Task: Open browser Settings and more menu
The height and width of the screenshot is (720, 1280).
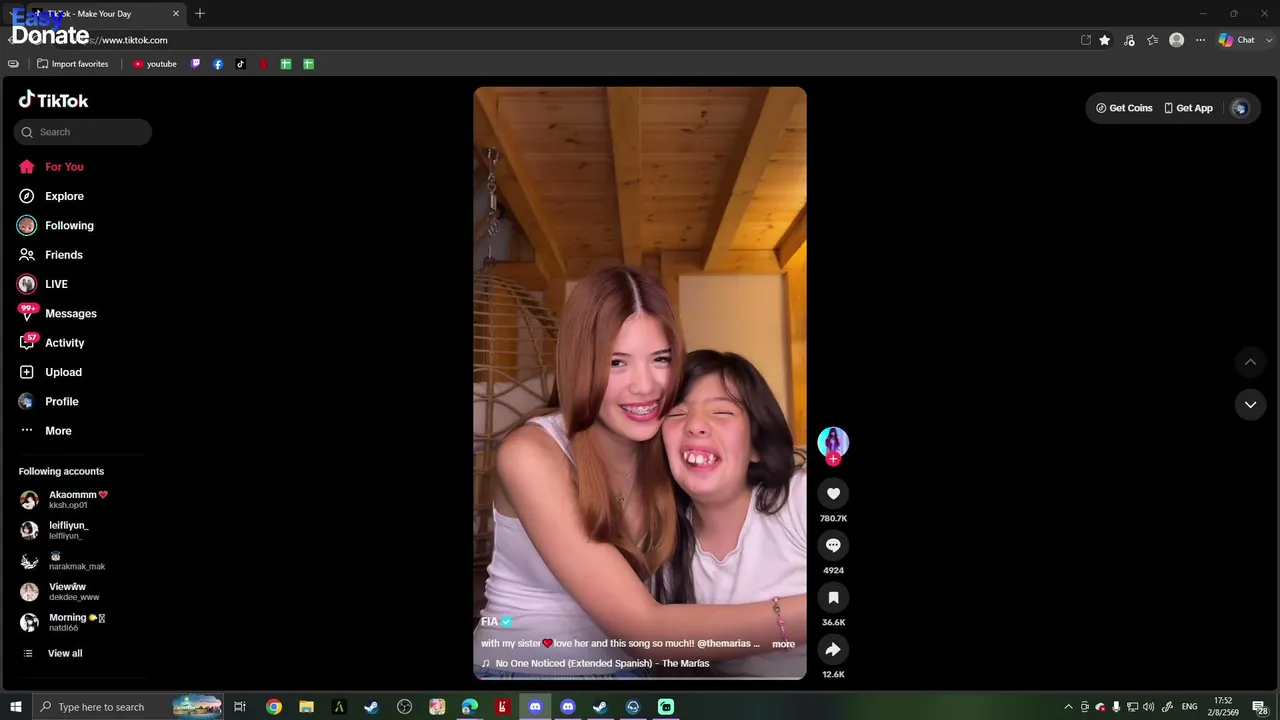Action: tap(1200, 40)
